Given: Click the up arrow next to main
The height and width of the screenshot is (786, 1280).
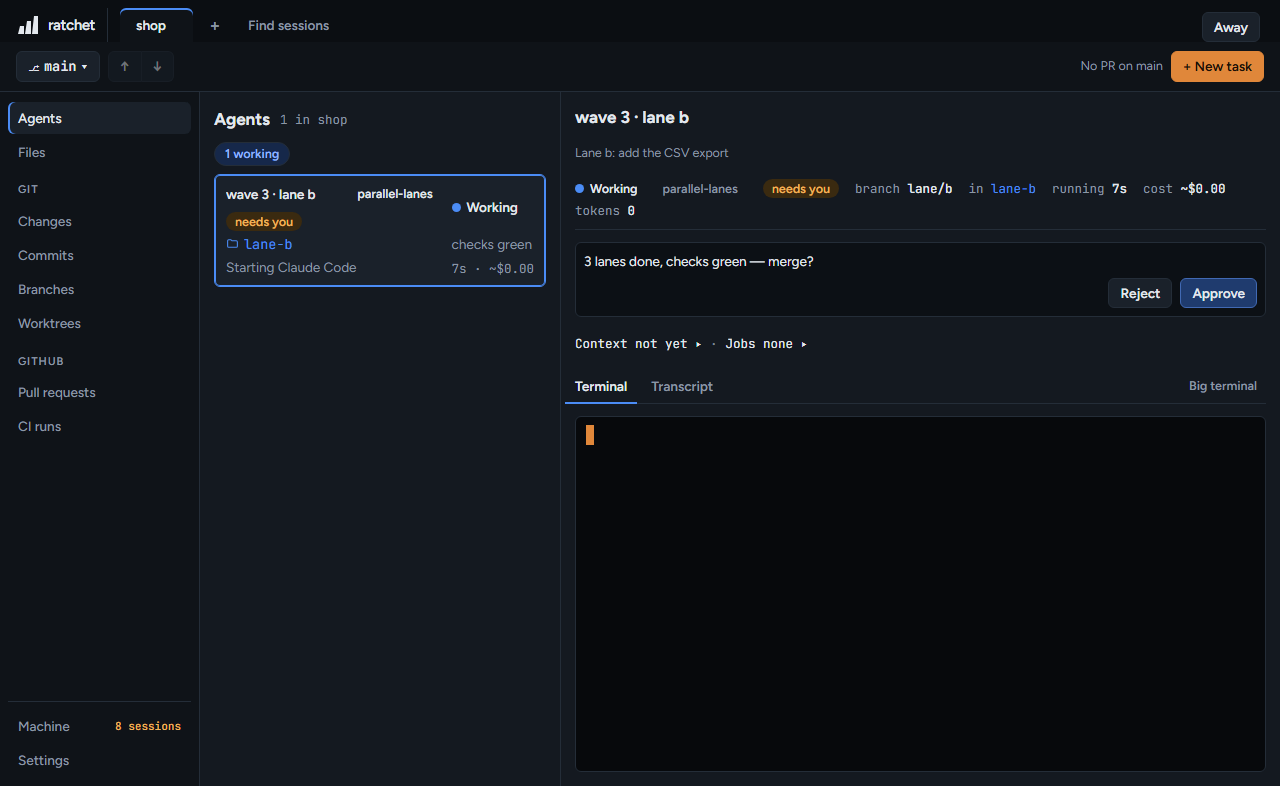Looking at the screenshot, I should 124,66.
